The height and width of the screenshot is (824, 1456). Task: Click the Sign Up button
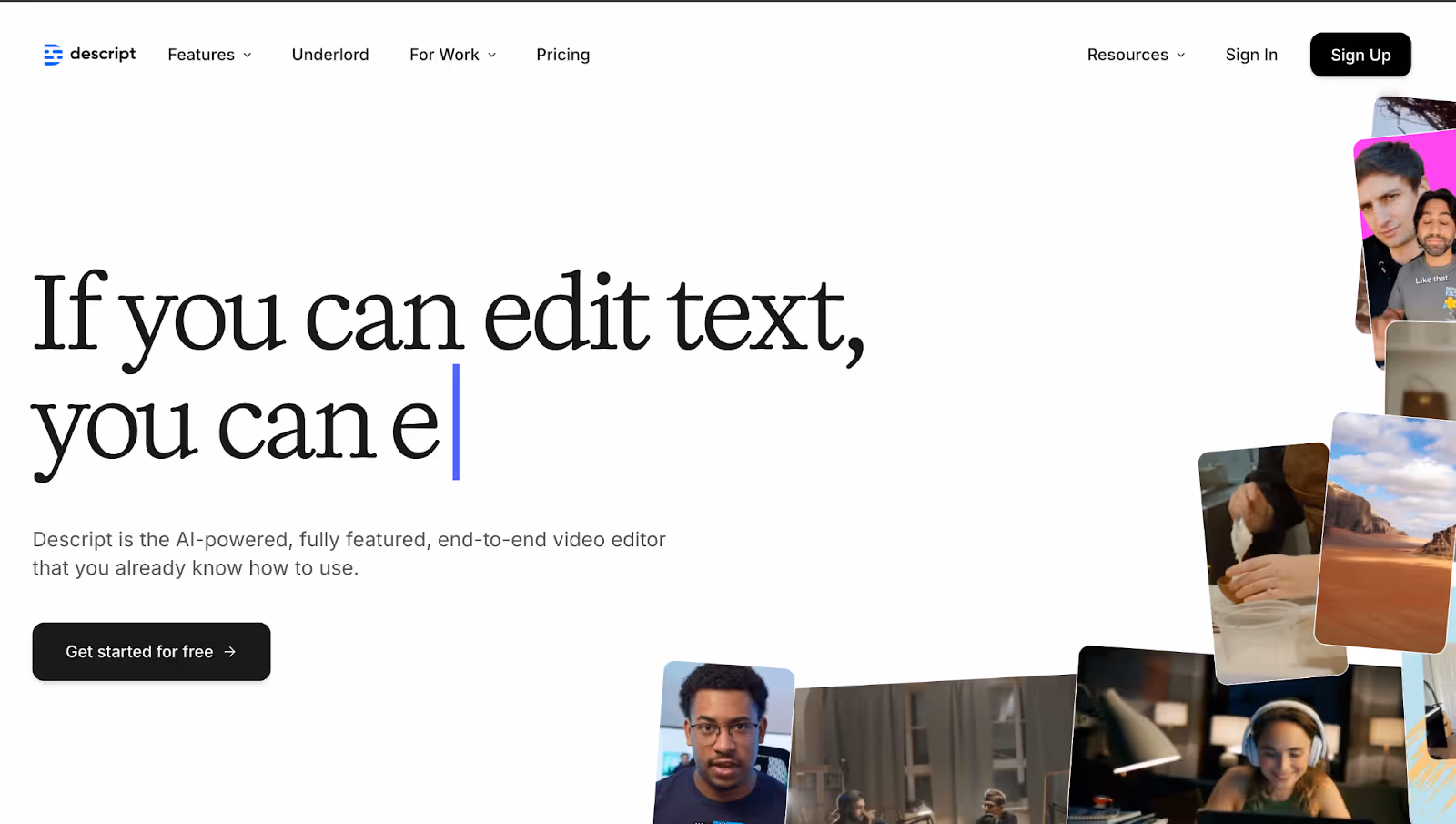(x=1360, y=55)
